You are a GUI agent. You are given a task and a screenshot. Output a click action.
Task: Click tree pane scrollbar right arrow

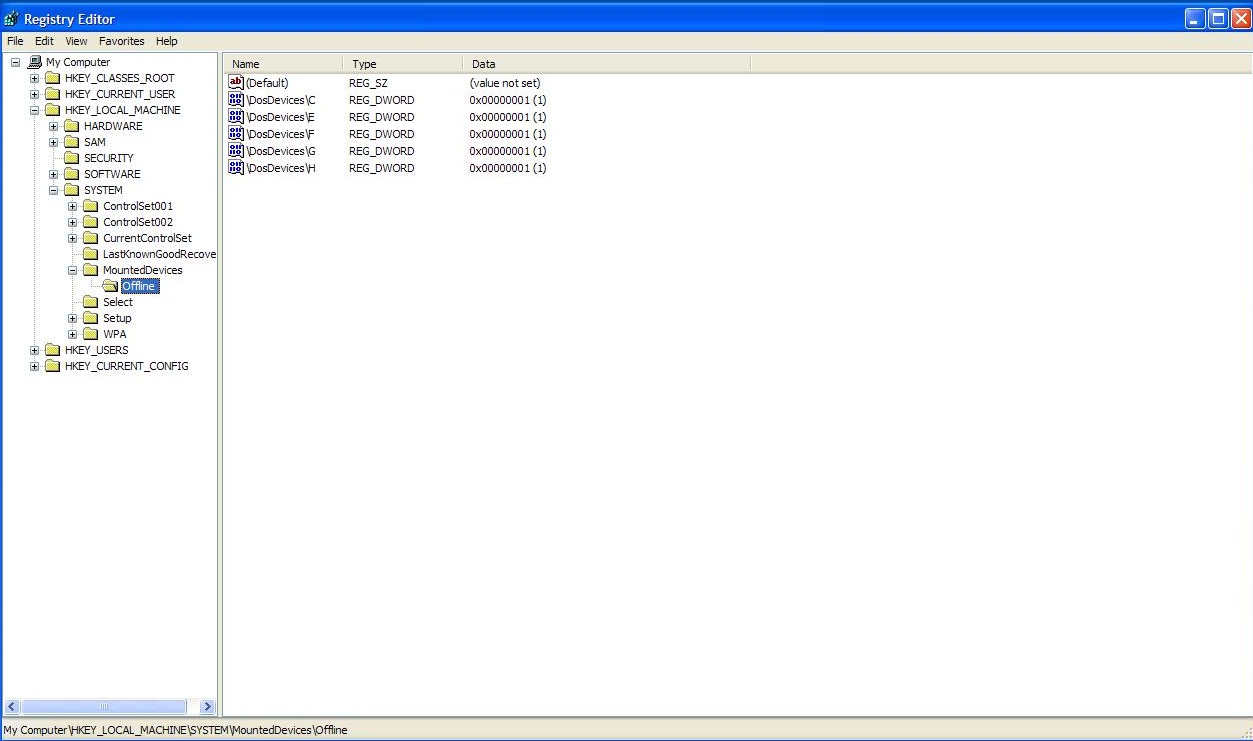(207, 706)
